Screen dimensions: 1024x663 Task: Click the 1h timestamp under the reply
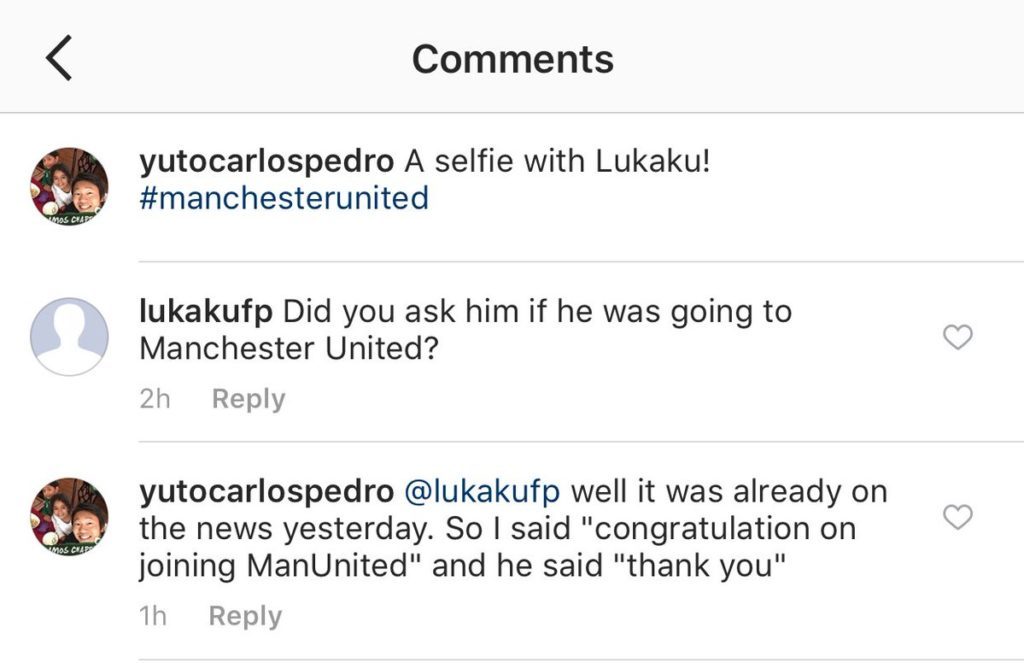(154, 616)
